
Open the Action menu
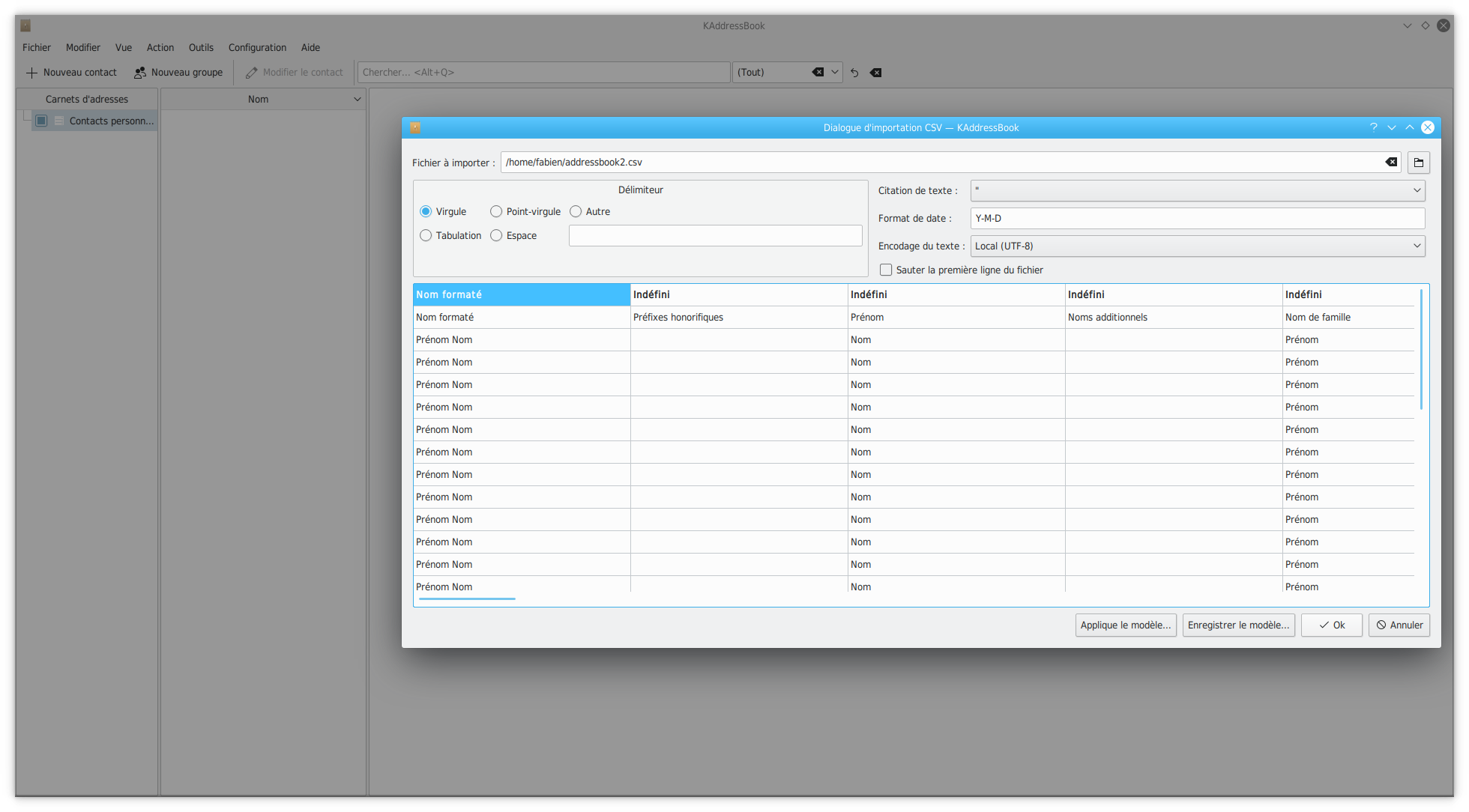(160, 47)
